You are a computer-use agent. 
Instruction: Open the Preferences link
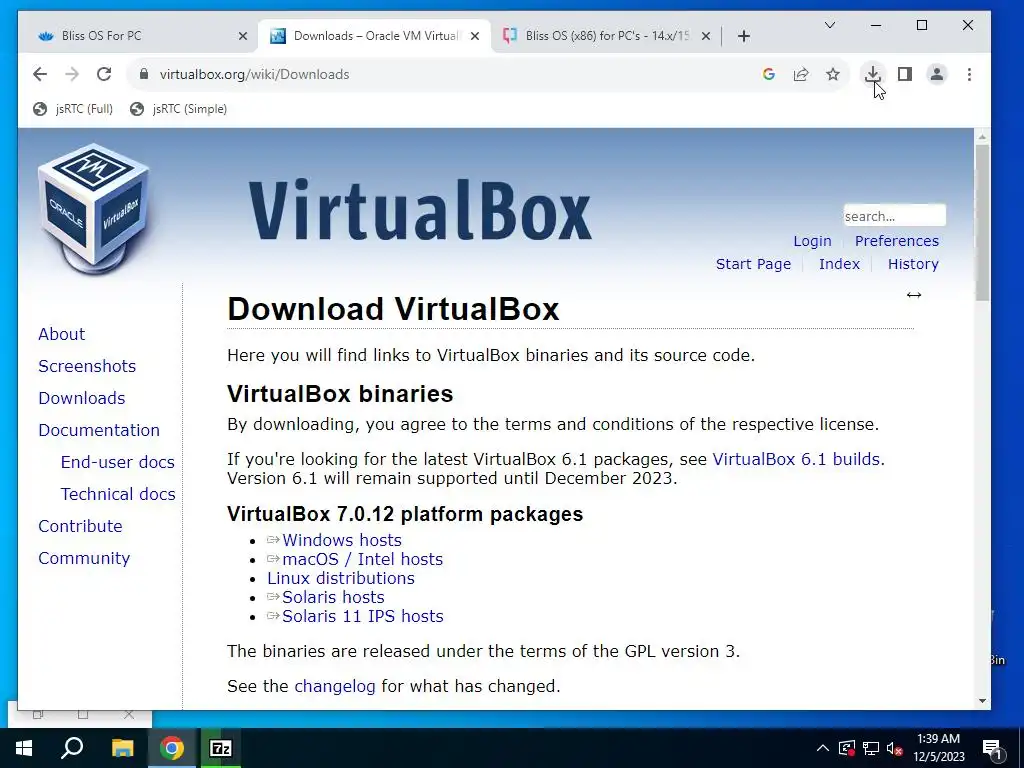click(897, 241)
